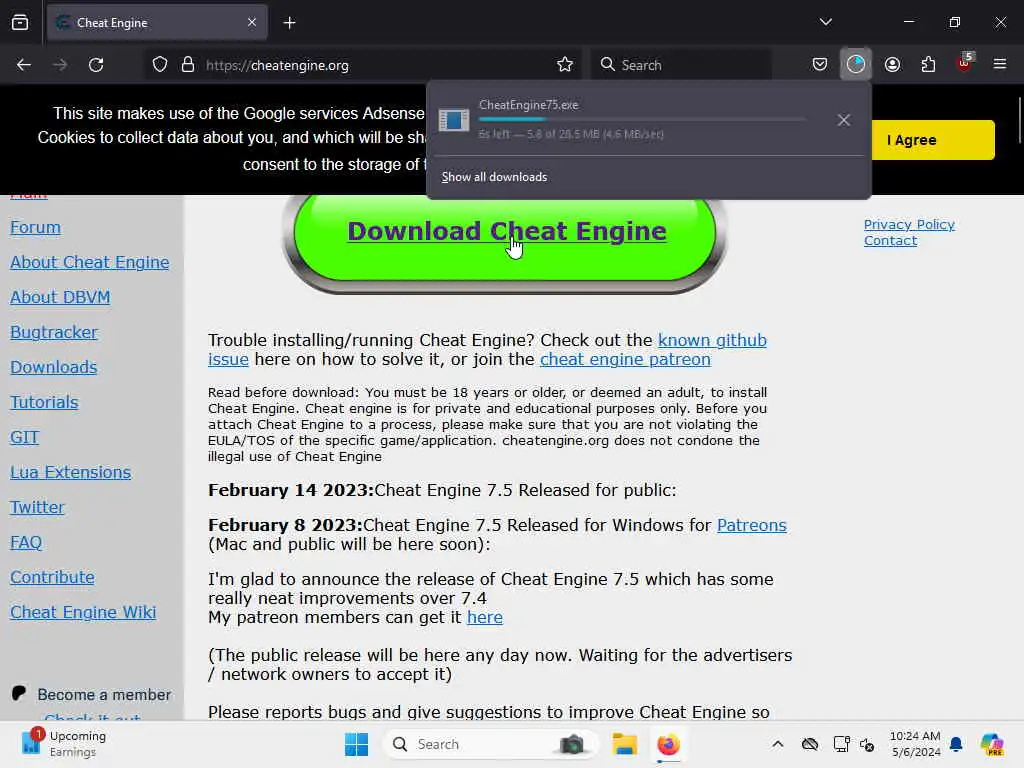1024x768 pixels.
Task: Click the page vertical scrollbar thumb
Action: pyautogui.click(x=1019, y=120)
